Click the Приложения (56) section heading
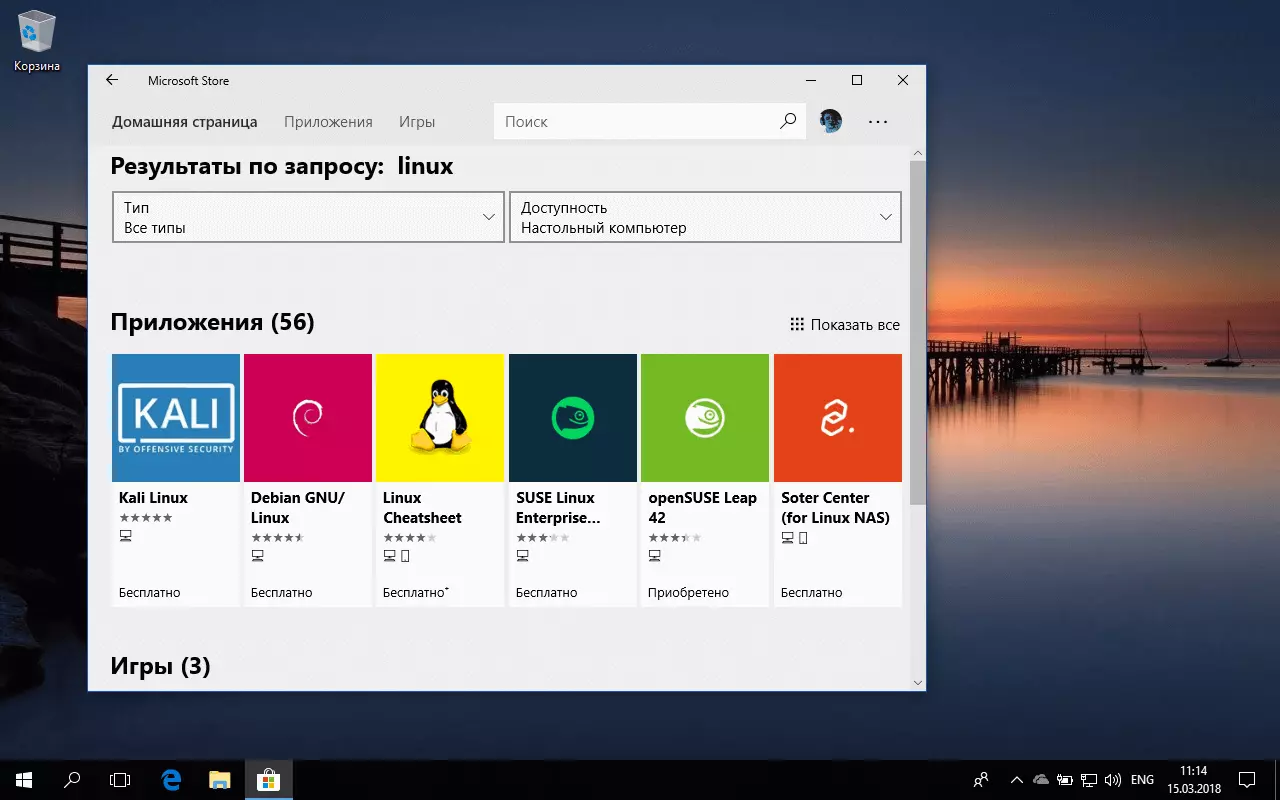The width and height of the screenshot is (1280, 800). pyautogui.click(x=212, y=322)
